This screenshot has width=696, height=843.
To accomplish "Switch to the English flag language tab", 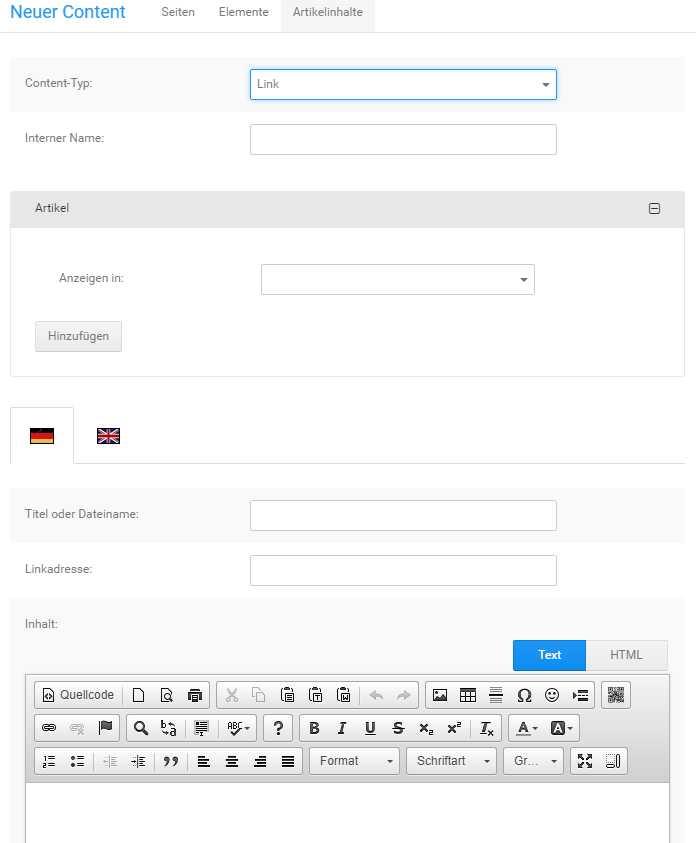I will point(108,435).
